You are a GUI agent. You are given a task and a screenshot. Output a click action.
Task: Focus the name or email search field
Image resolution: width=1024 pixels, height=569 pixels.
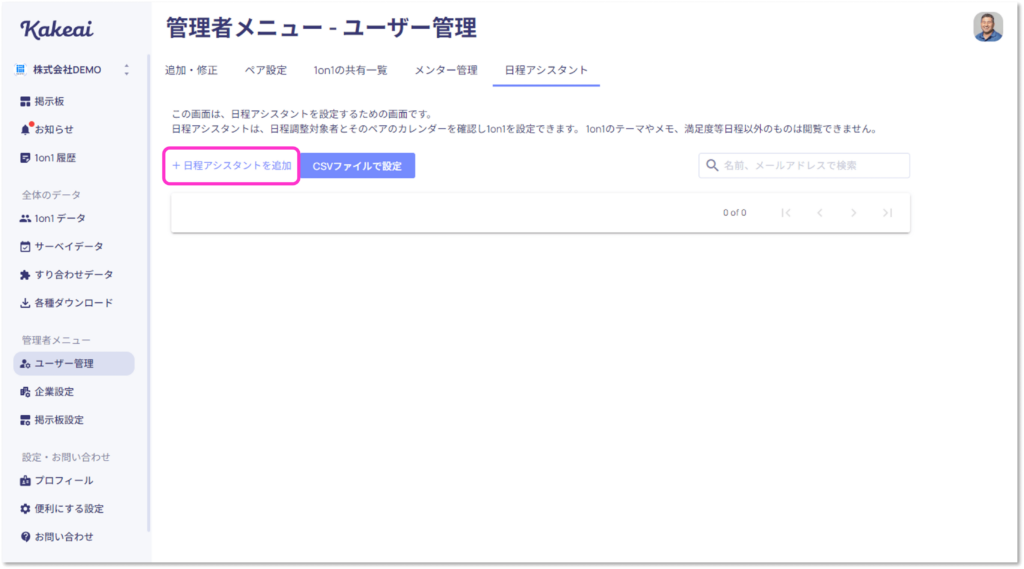coord(804,165)
